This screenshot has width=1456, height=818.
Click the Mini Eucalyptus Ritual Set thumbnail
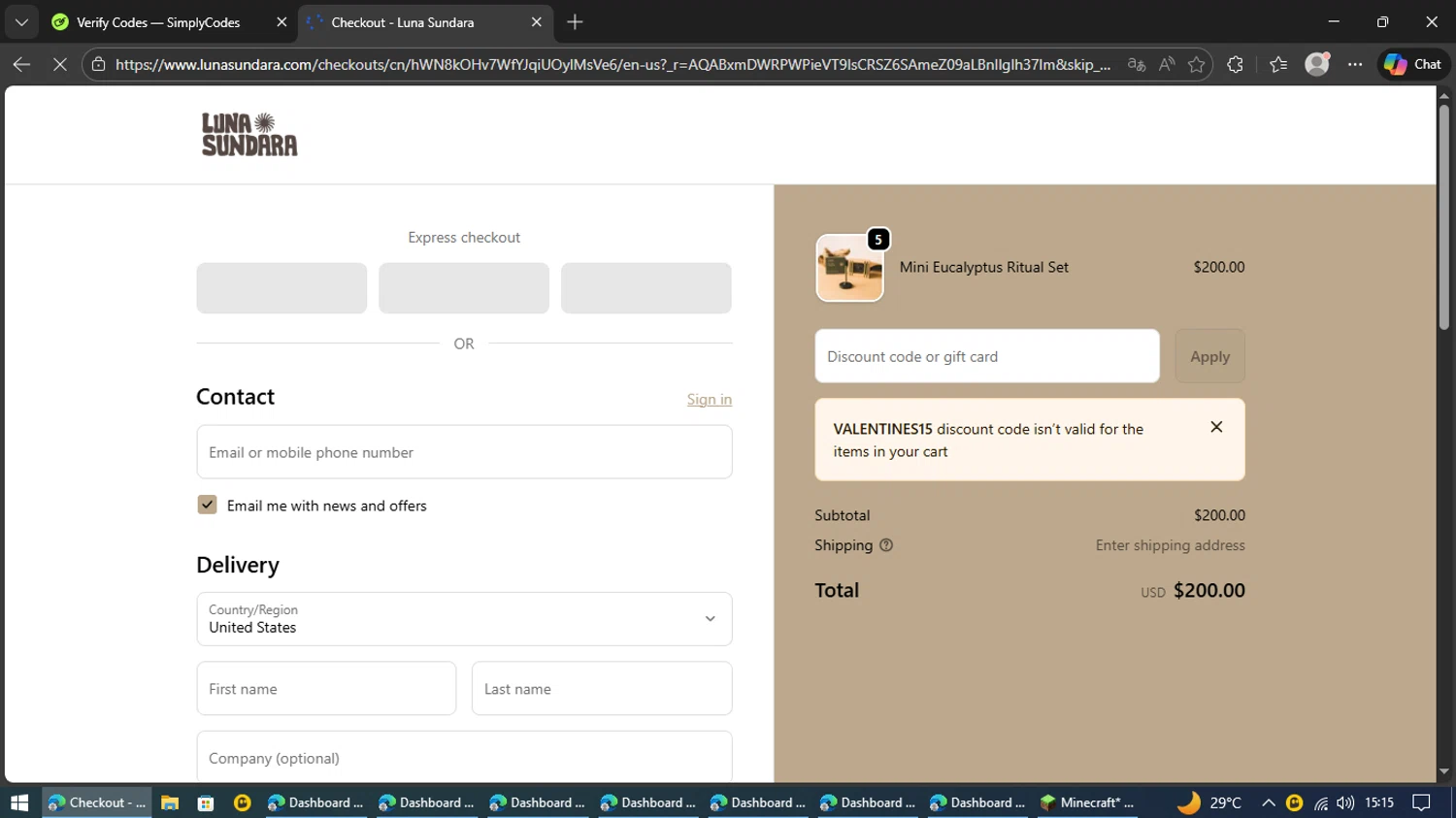849,268
